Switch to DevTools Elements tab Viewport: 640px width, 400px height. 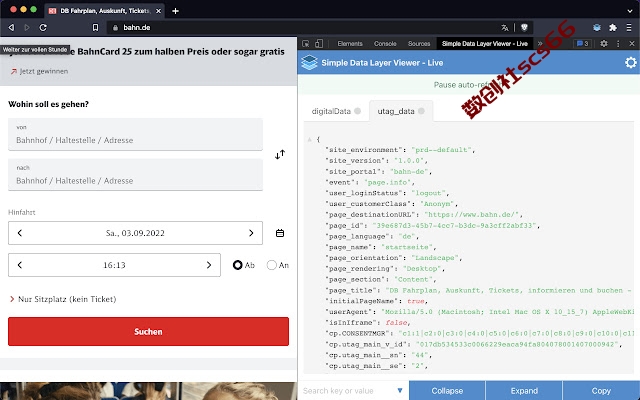[350, 44]
